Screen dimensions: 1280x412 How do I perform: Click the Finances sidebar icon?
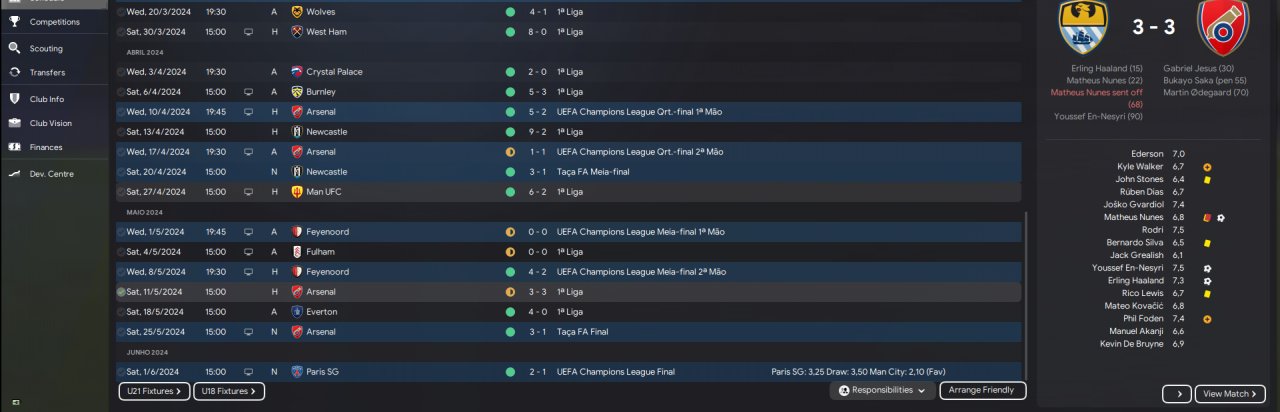click(x=14, y=147)
